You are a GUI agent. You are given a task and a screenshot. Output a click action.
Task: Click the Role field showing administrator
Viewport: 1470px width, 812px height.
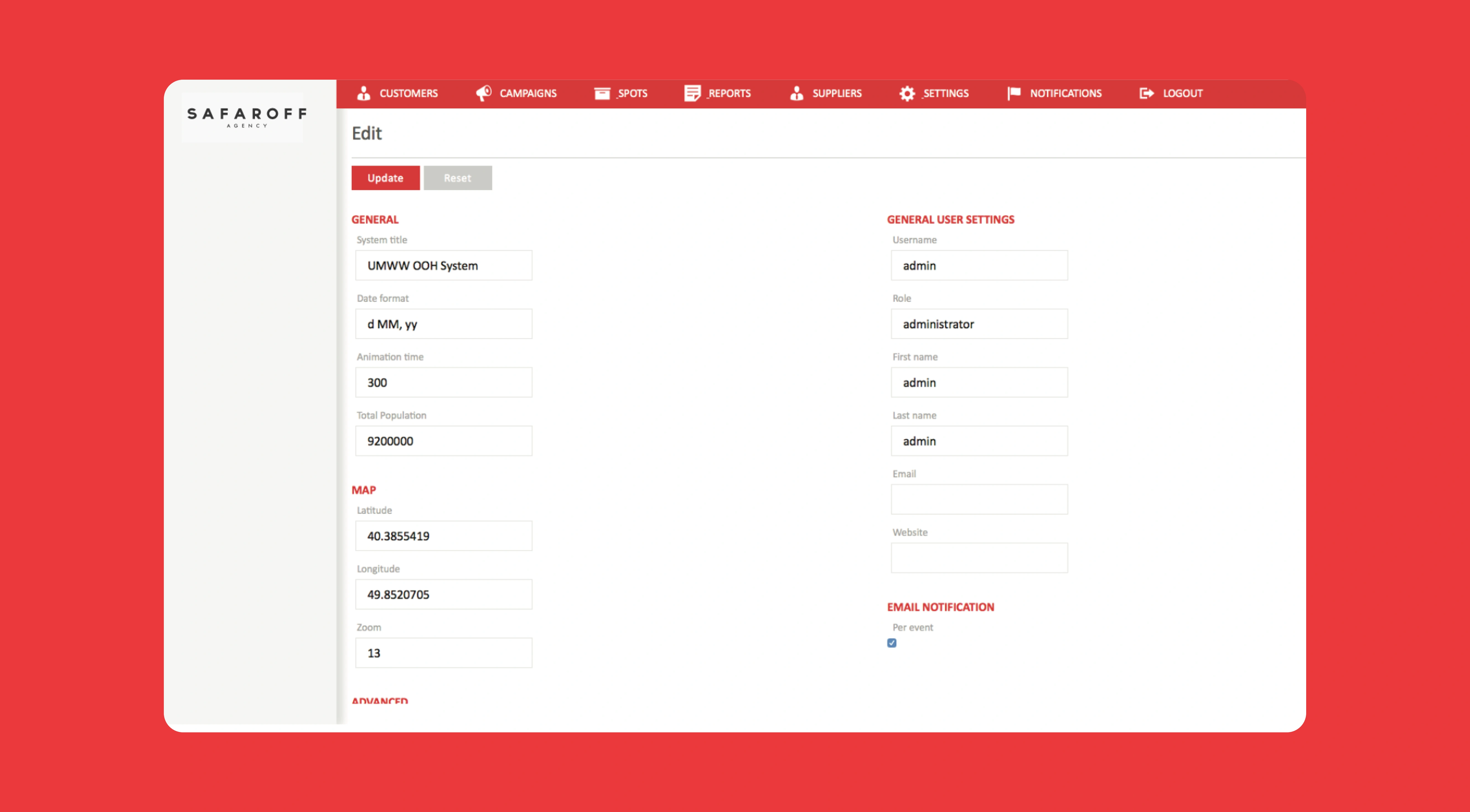pos(979,324)
